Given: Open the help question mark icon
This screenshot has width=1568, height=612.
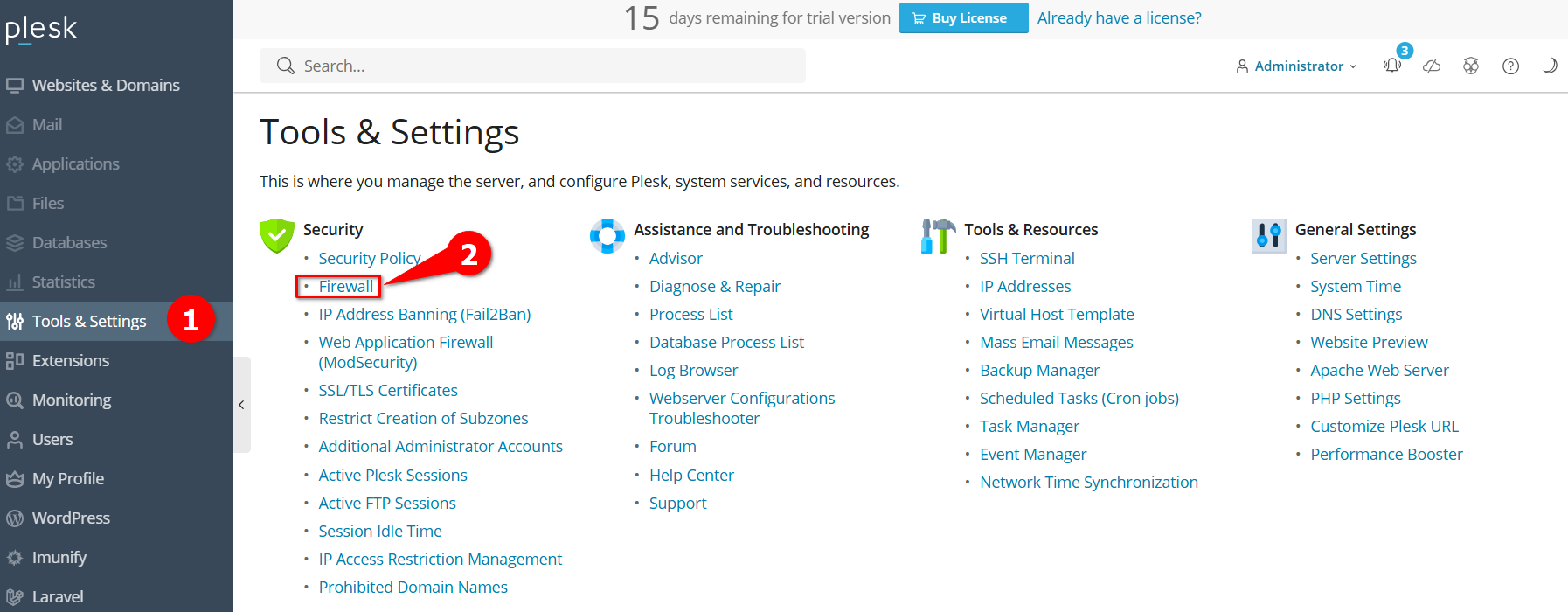Looking at the screenshot, I should click(1510, 66).
